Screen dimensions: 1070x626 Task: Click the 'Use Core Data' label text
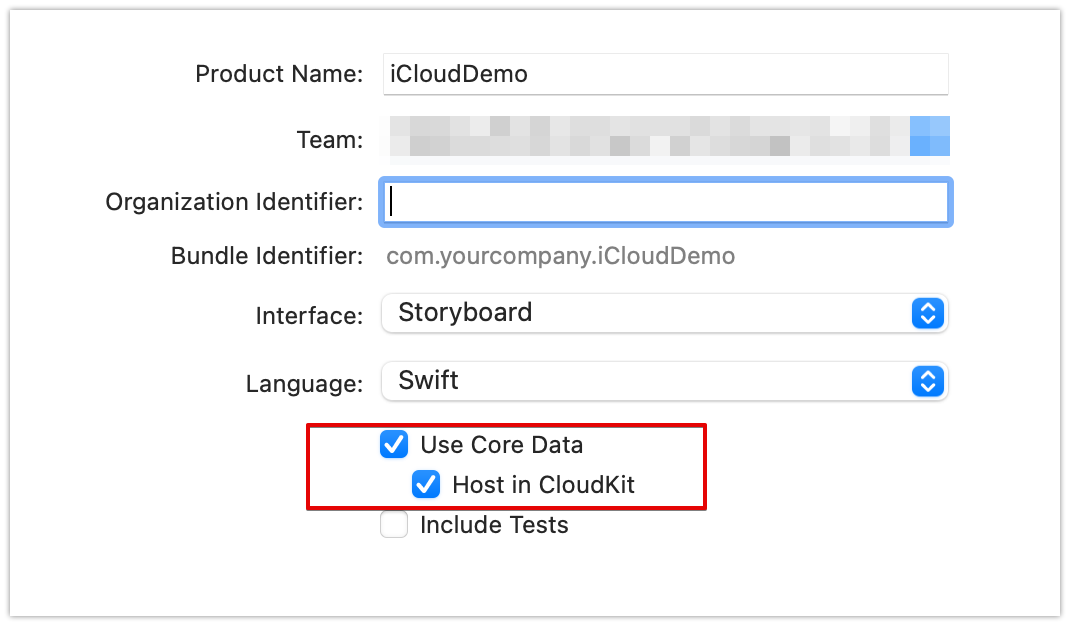[501, 444]
